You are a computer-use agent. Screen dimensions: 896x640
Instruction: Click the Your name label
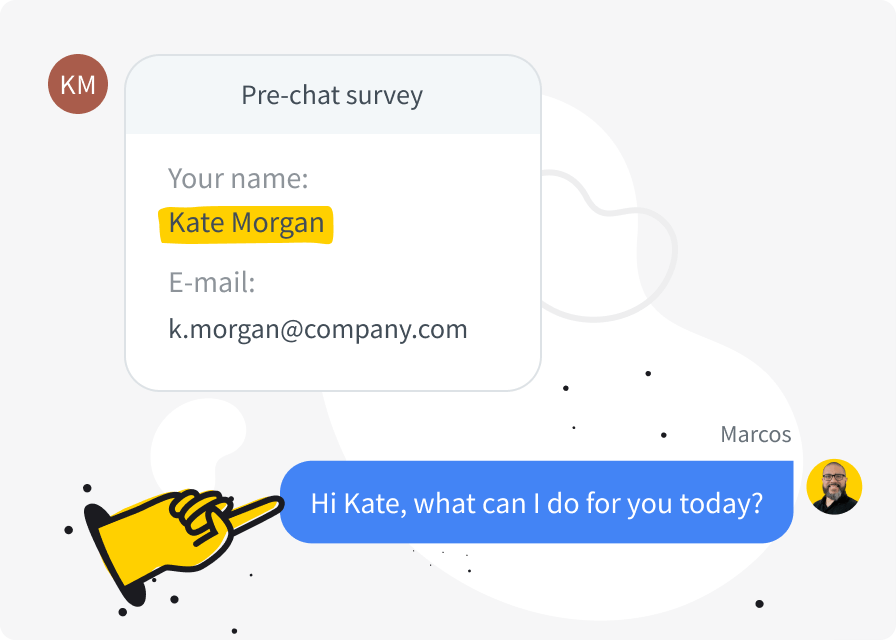click(x=238, y=178)
